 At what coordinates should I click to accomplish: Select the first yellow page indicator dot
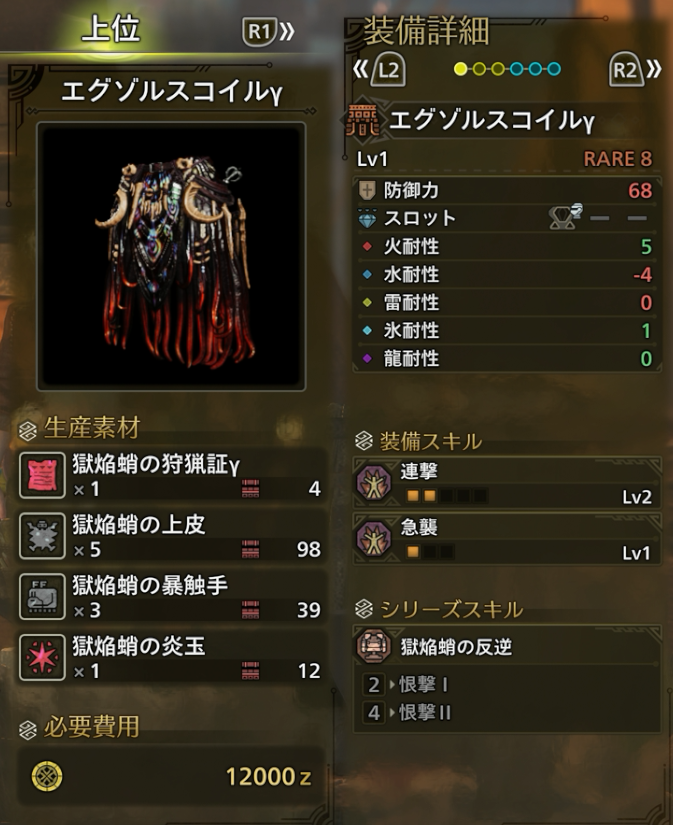point(460,69)
